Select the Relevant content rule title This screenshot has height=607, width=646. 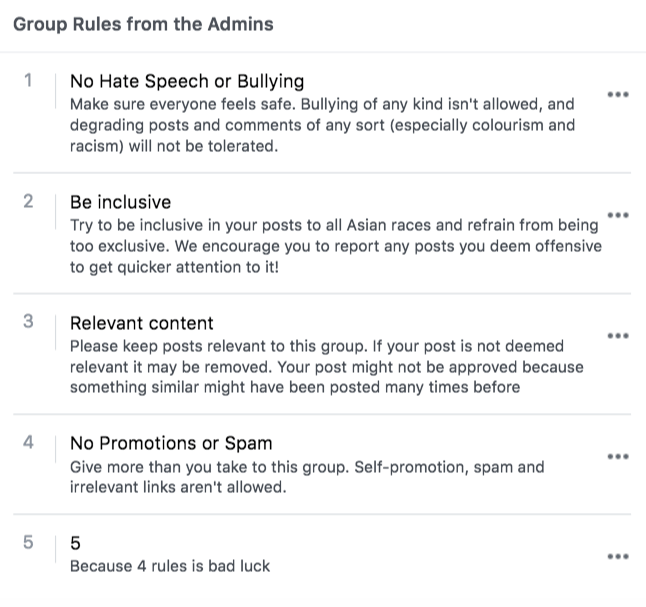pos(141,323)
